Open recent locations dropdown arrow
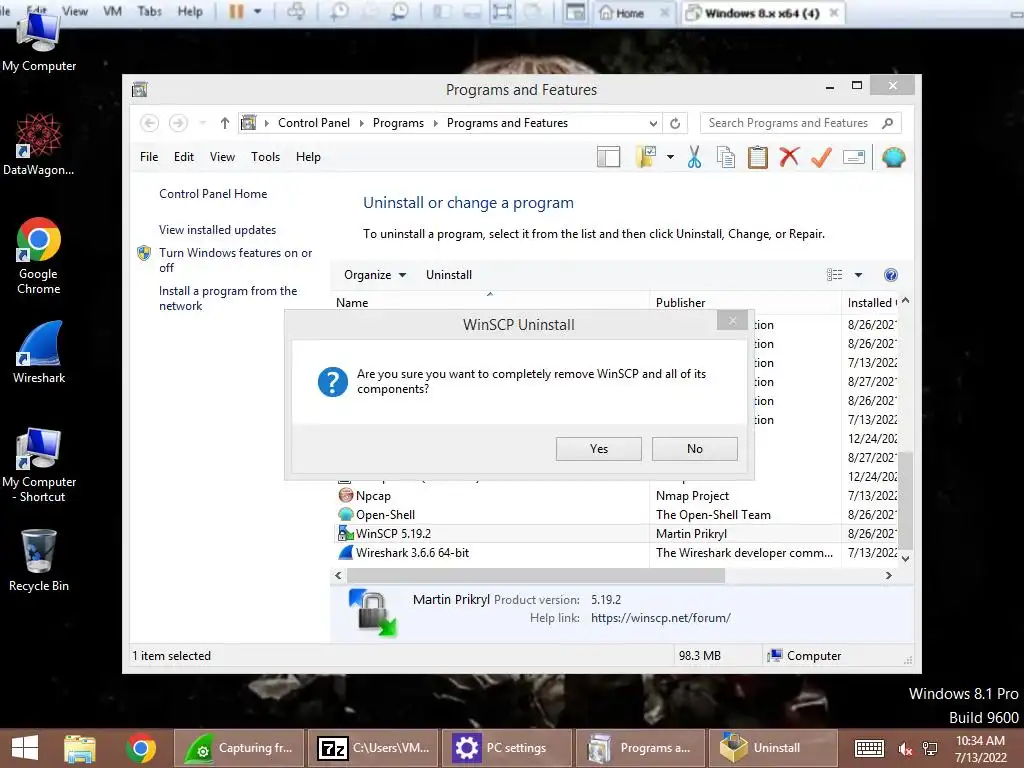Screen dimensions: 1024x768 (202, 123)
